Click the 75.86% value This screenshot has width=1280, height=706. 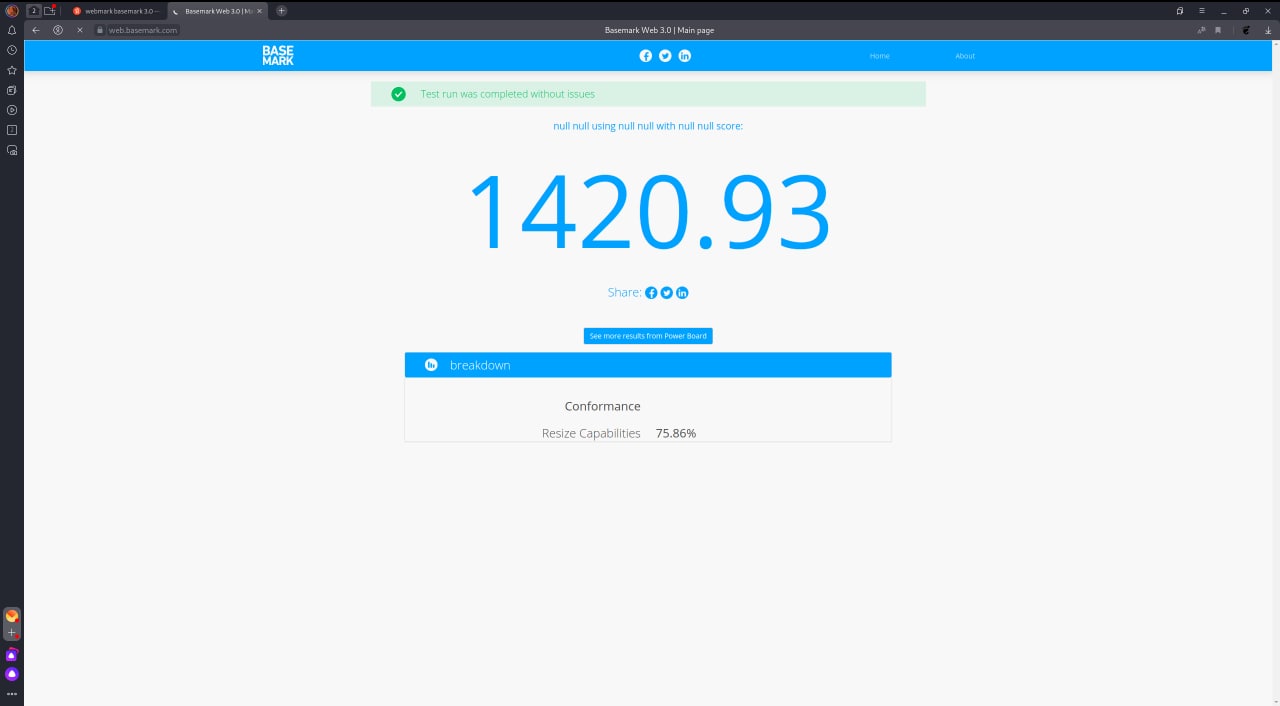[676, 433]
